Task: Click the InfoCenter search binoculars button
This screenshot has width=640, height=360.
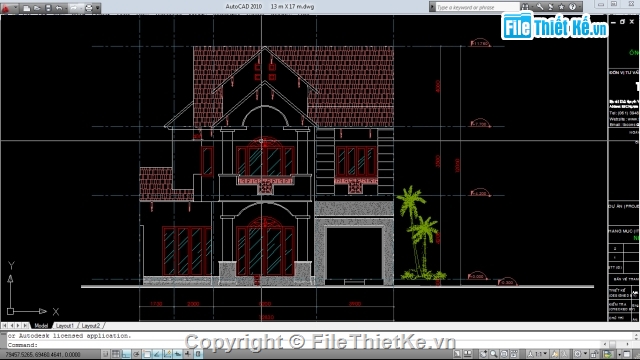Action: click(525, 7)
